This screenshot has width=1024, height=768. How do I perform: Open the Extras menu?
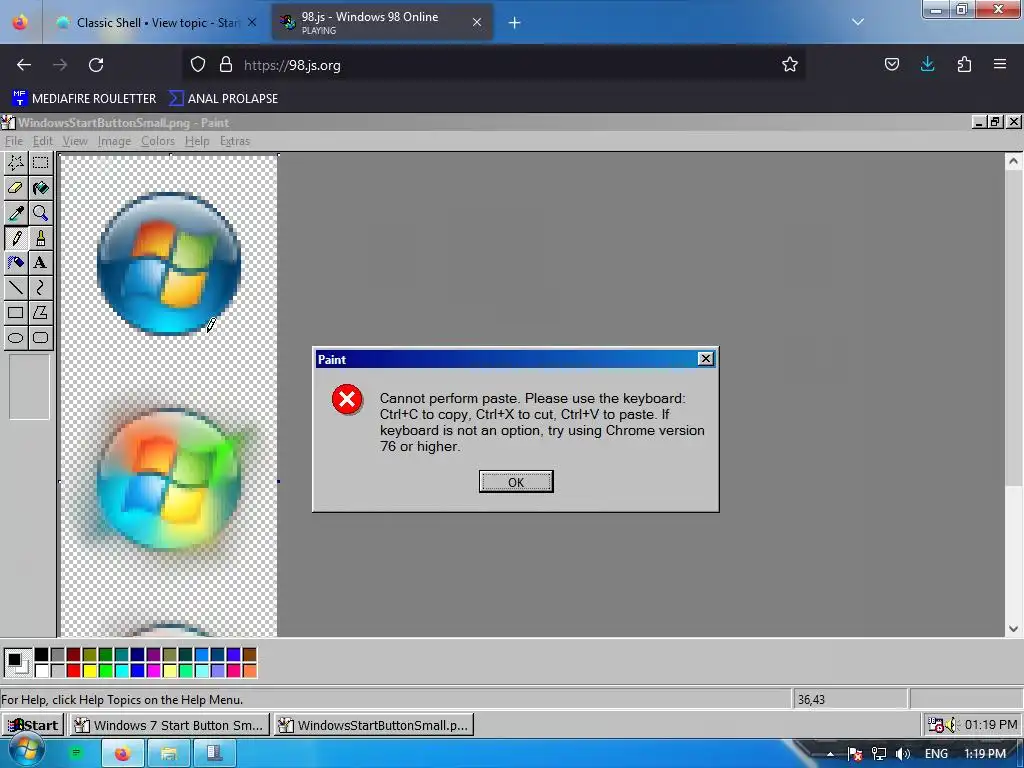(234, 141)
